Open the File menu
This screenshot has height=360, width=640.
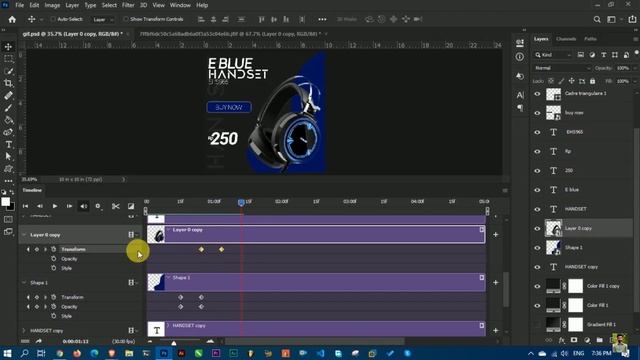pos(19,5)
